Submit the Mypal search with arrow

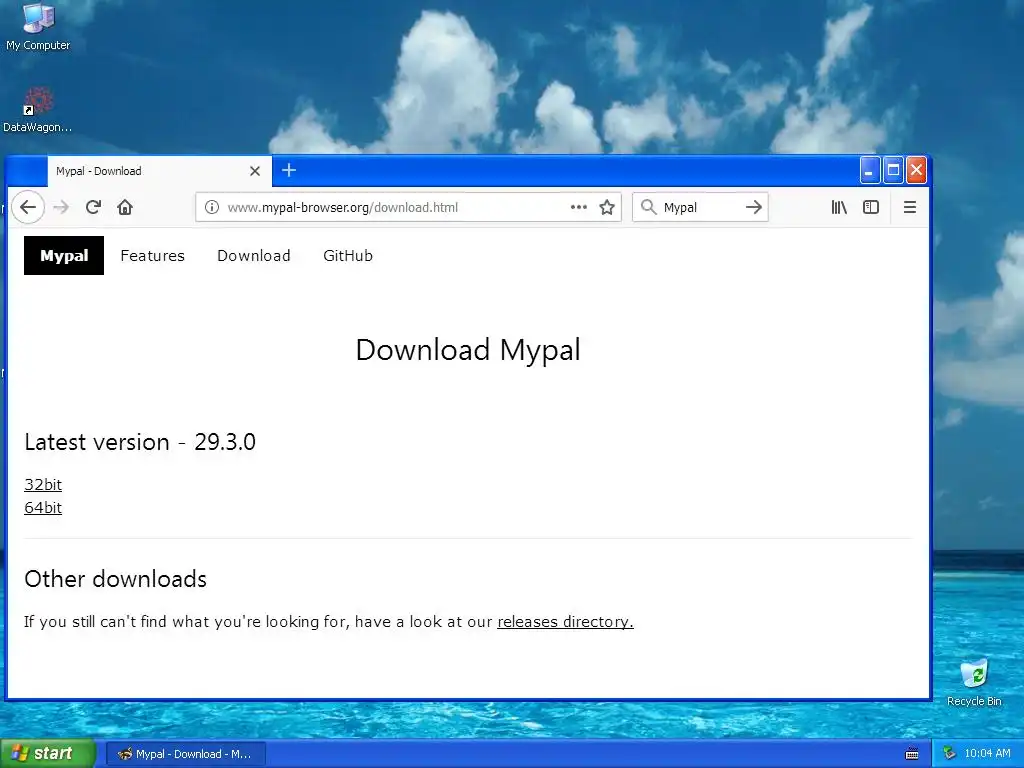tap(754, 207)
